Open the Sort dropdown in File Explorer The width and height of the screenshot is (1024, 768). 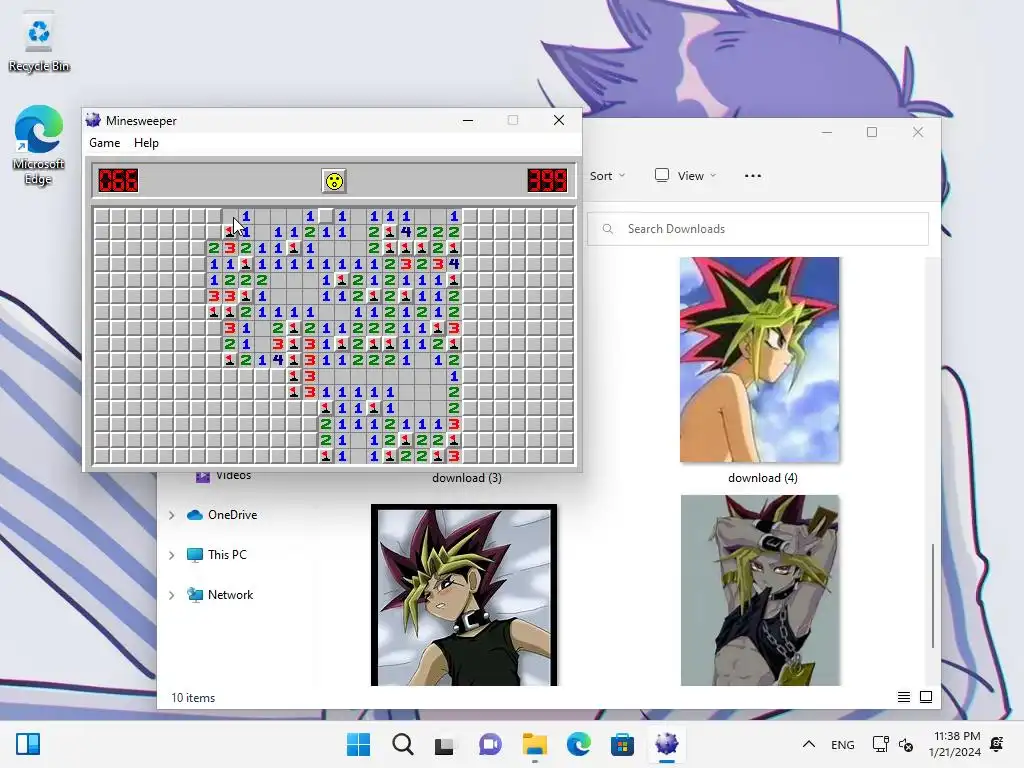607,176
